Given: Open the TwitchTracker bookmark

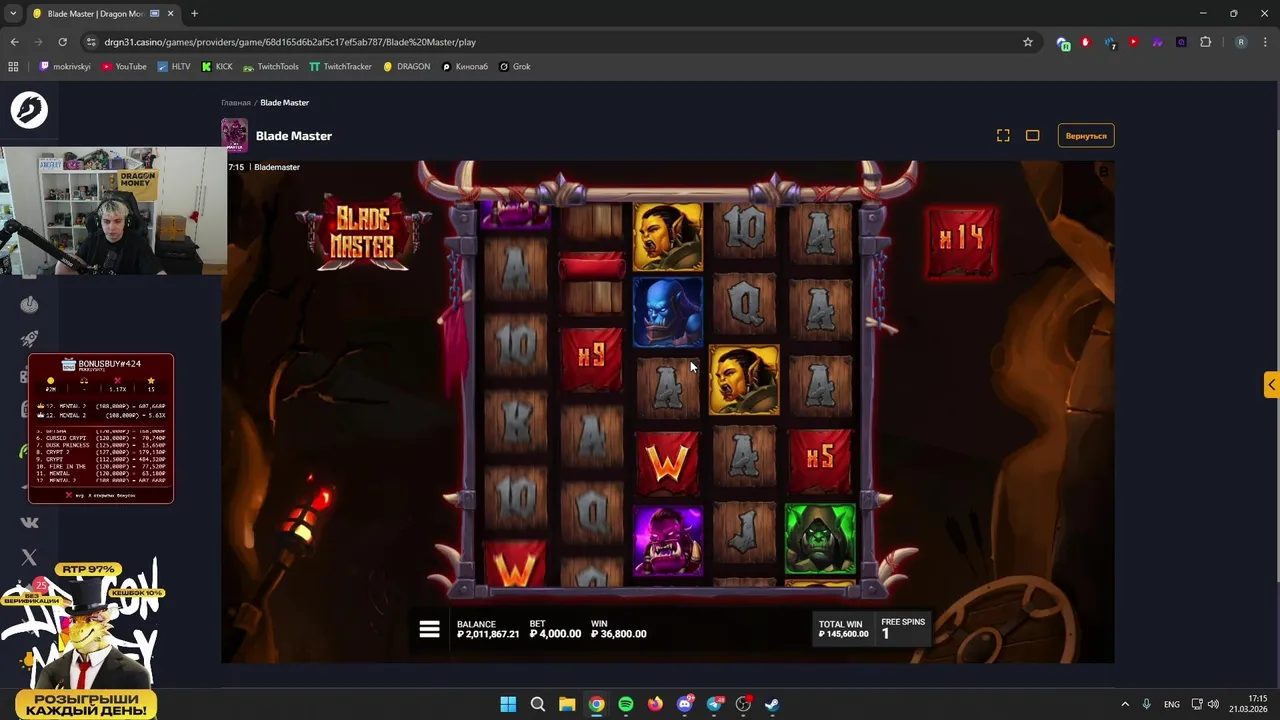Looking at the screenshot, I should click(x=340, y=67).
